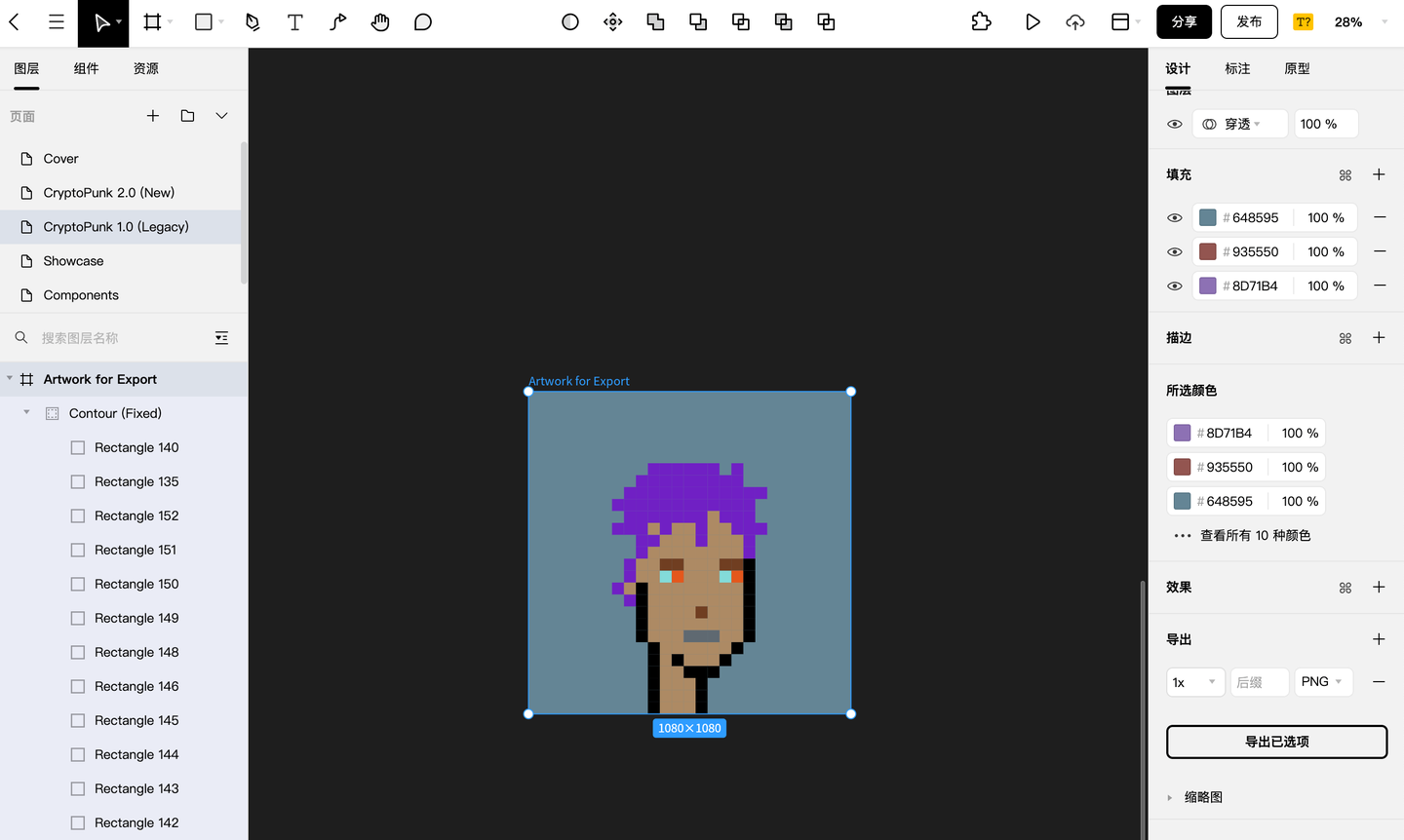Click the page folder icon

click(x=188, y=116)
